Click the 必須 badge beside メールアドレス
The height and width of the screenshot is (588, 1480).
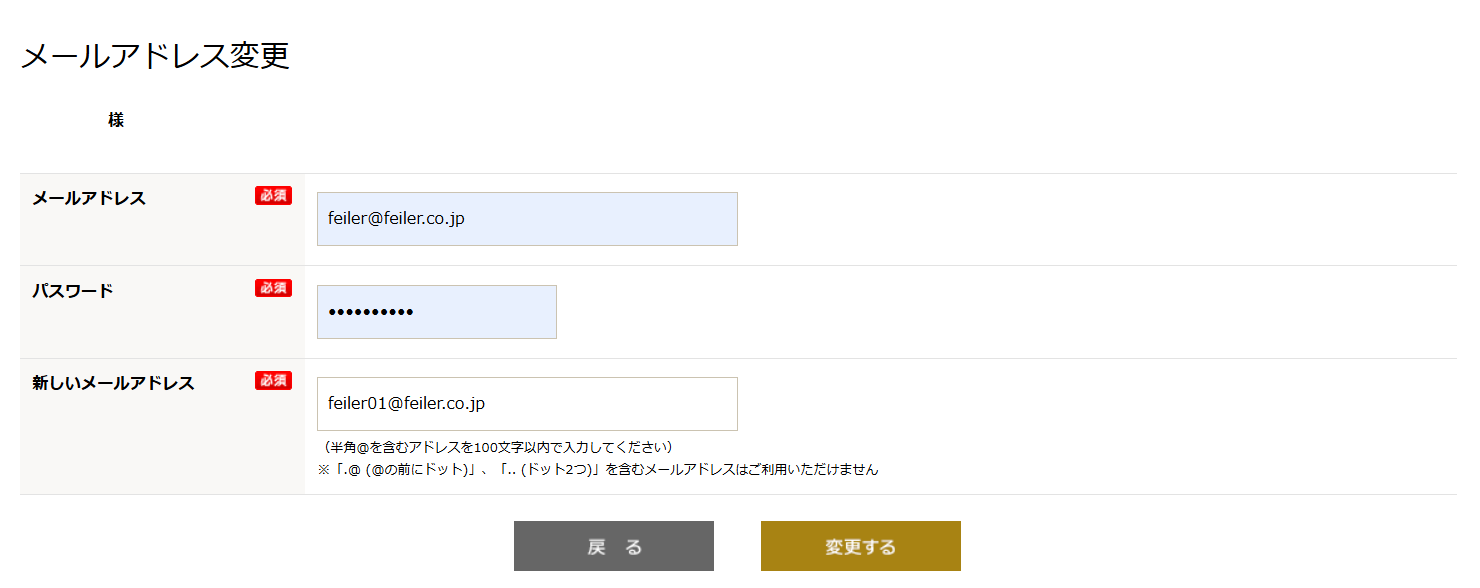tap(273, 196)
